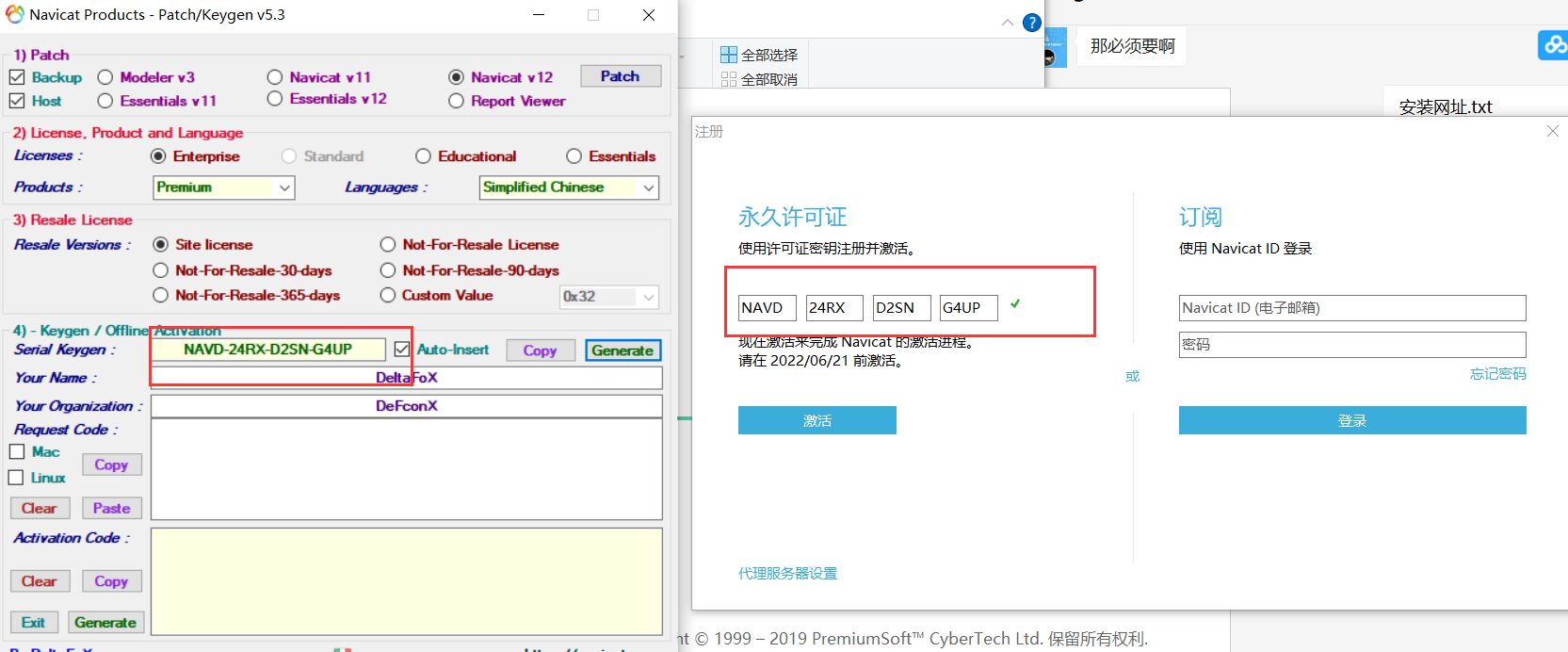Click the 密码 password field
The width and height of the screenshot is (1568, 652).
click(x=1352, y=345)
